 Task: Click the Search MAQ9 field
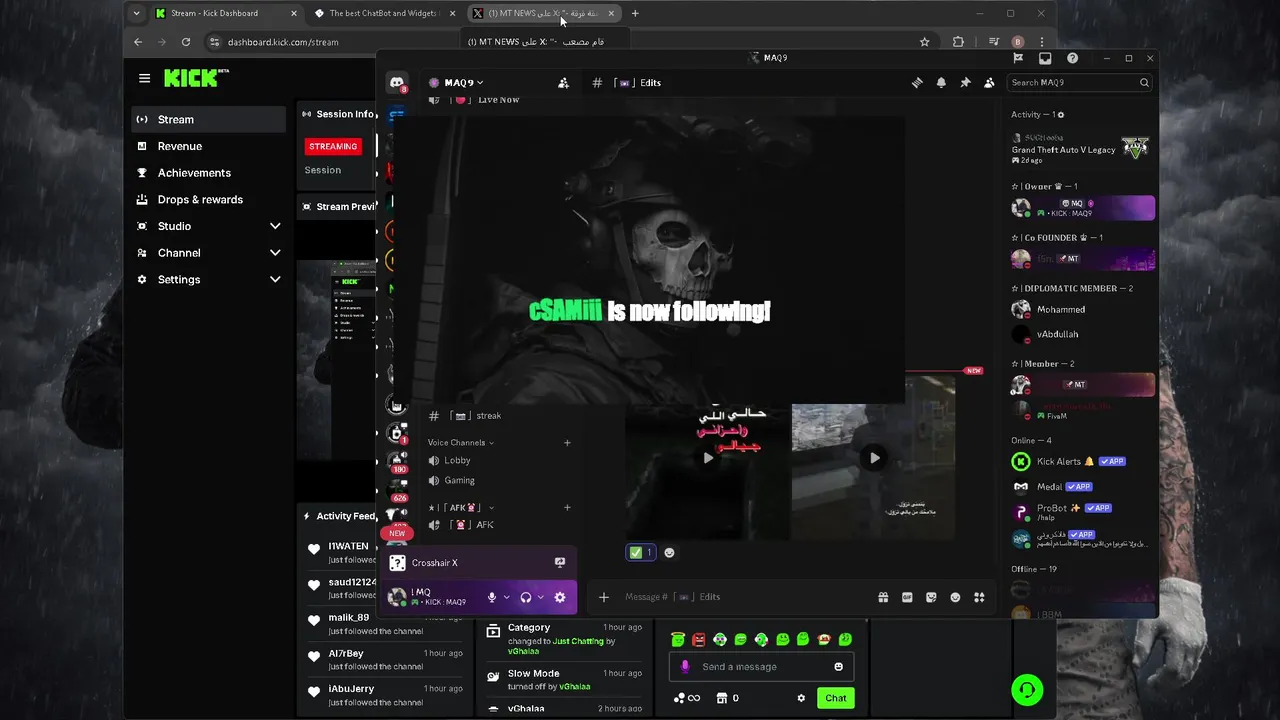[x=1079, y=83]
